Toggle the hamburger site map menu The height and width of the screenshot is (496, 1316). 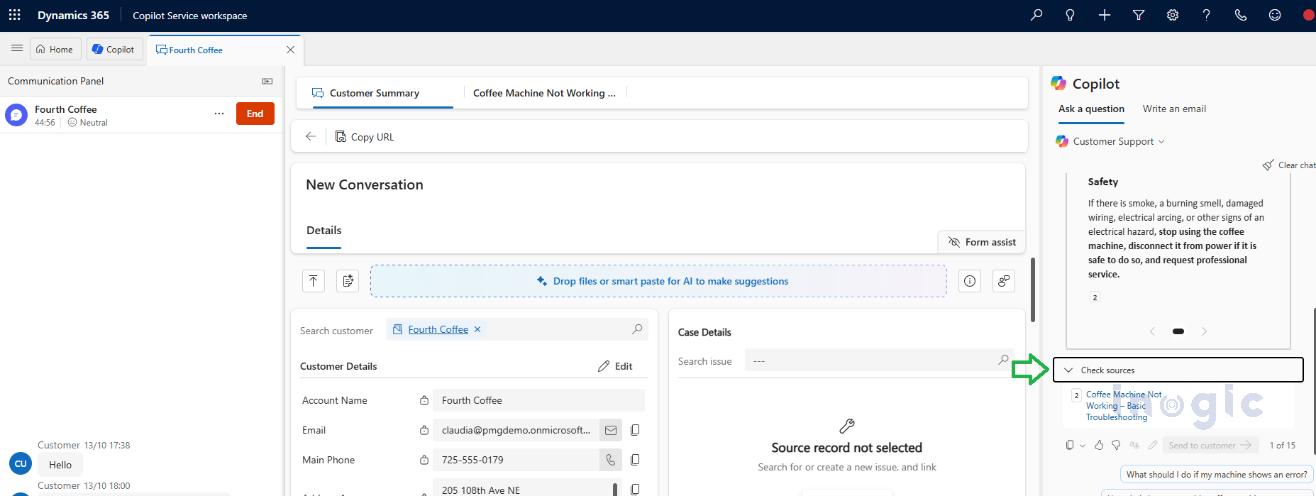coord(16,48)
